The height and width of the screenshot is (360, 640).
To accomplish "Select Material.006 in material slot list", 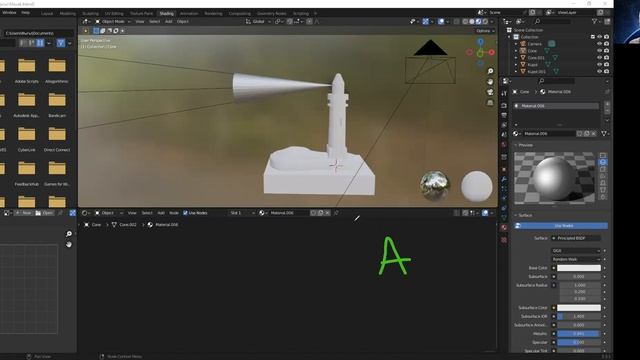I will coord(556,106).
